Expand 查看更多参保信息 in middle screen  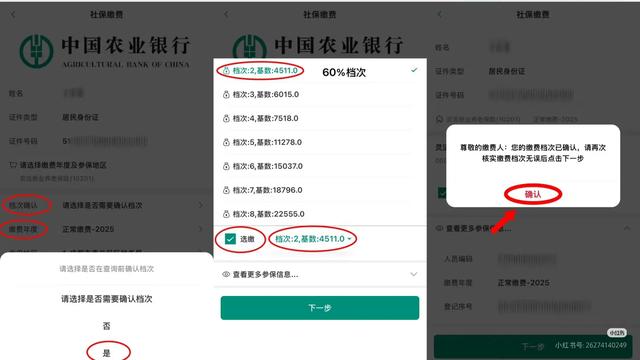(320, 274)
